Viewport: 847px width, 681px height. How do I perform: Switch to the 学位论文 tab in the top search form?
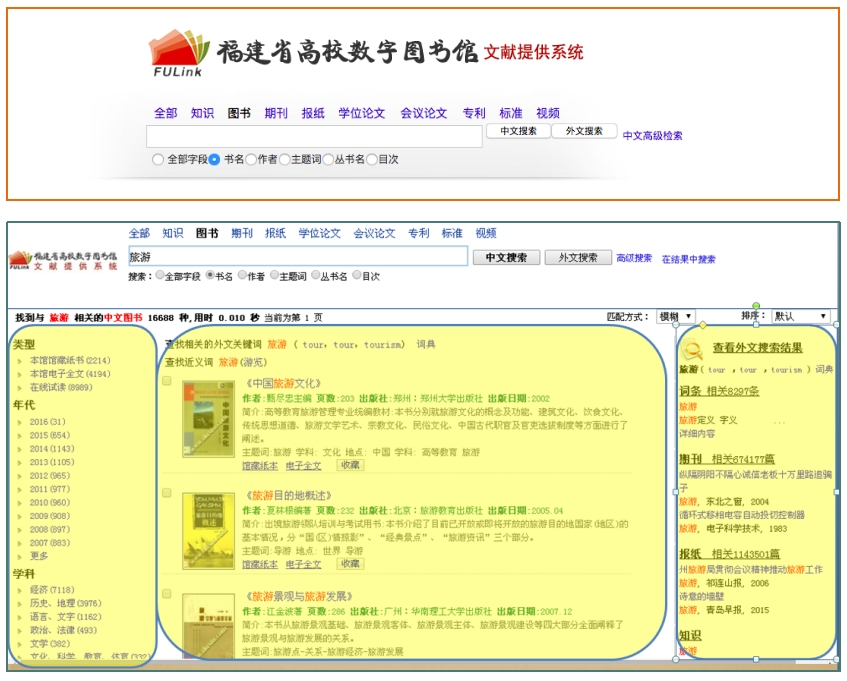click(361, 113)
